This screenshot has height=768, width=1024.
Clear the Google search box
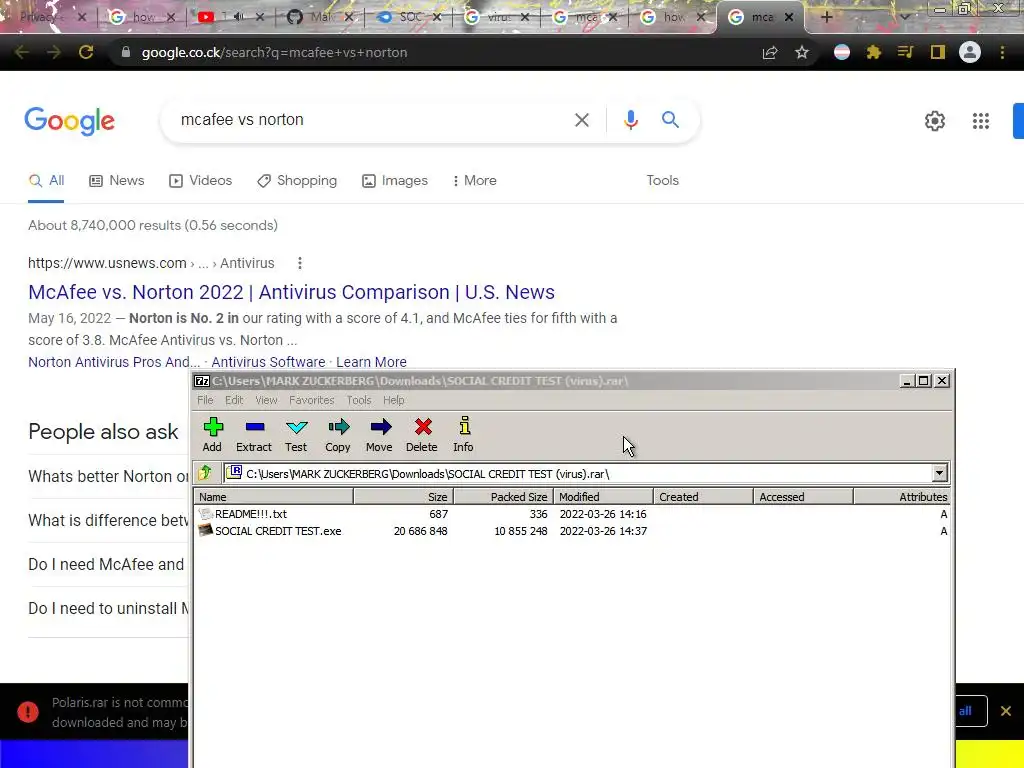[x=582, y=120]
